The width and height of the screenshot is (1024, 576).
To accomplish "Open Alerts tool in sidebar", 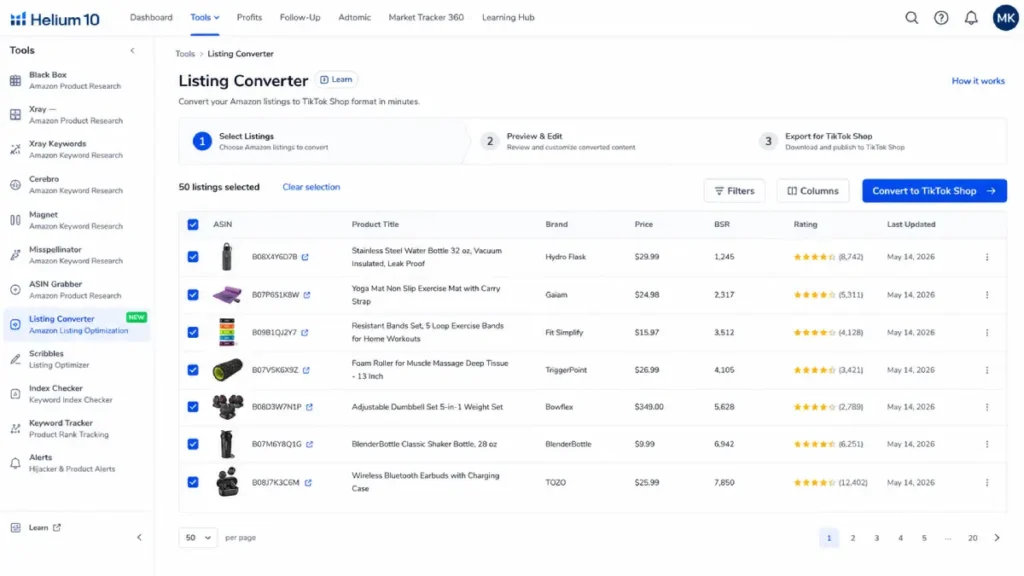I will pos(76,463).
